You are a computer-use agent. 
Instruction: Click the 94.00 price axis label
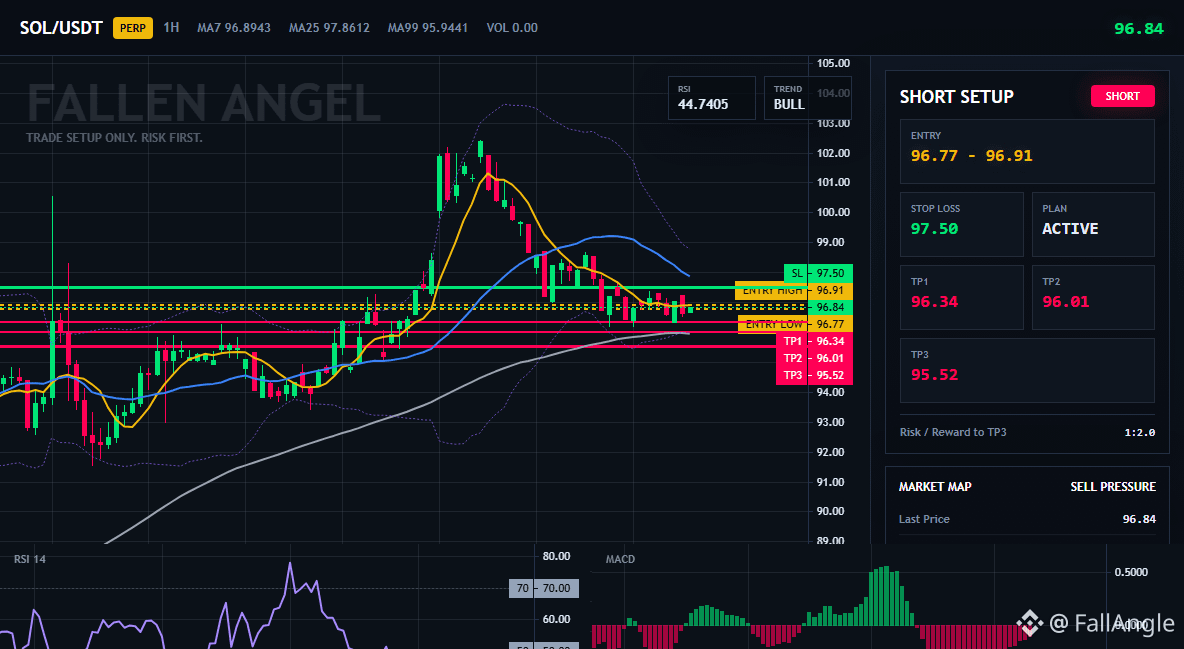[830, 392]
